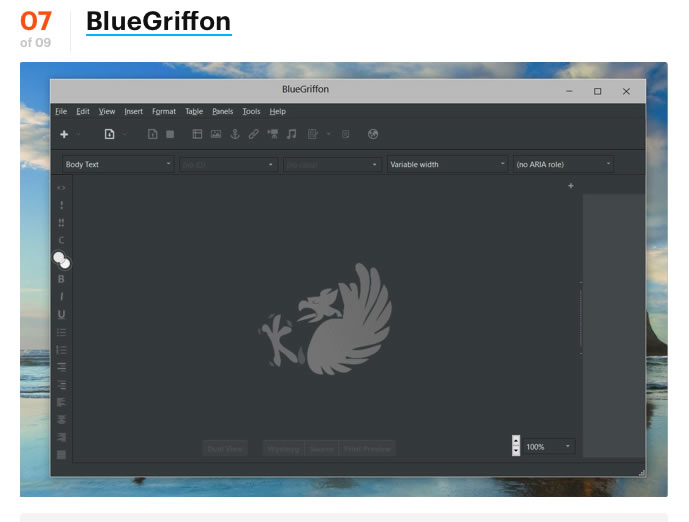The width and height of the screenshot is (689, 522).
Task: Click the anchor icon in the toolbar
Action: pyautogui.click(x=235, y=134)
